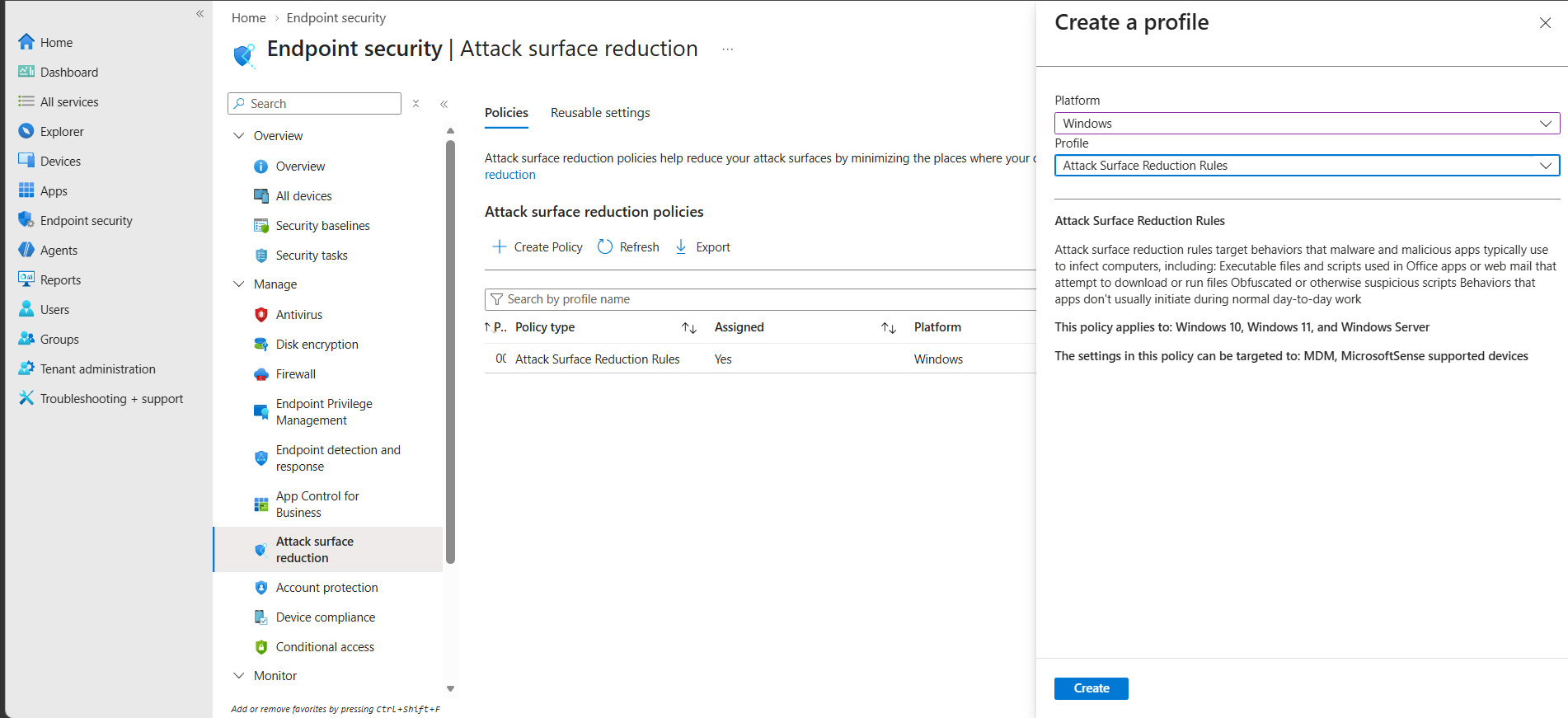Click the Search by profile name field

pyautogui.click(x=760, y=299)
